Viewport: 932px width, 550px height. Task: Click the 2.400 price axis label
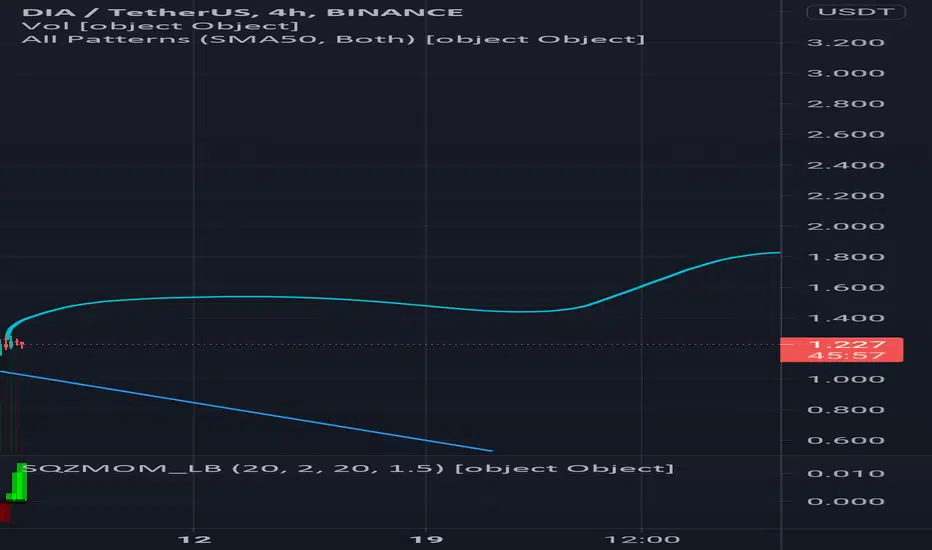[846, 165]
